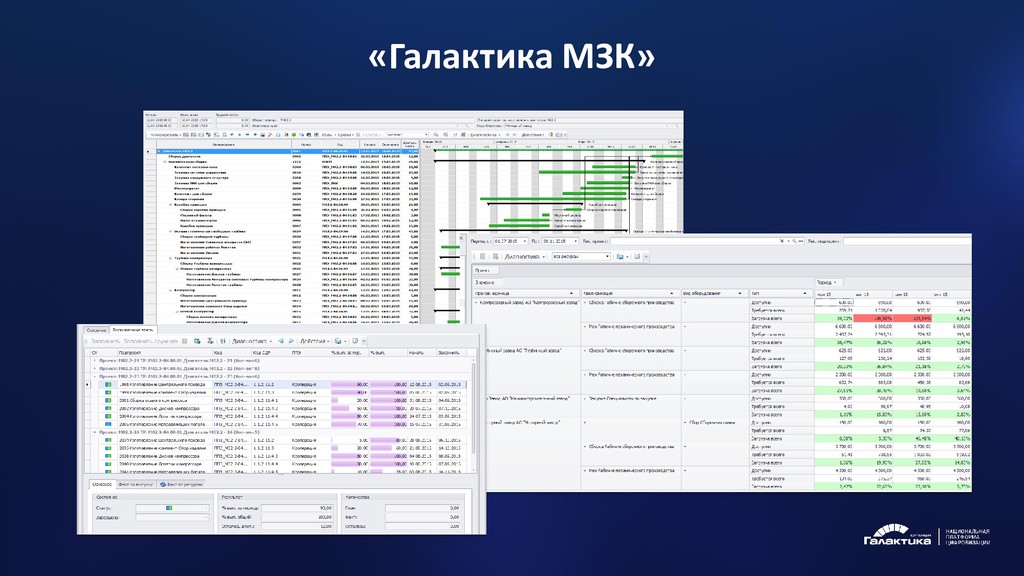Collapse the third expanded project group in the subproject list
Image resolution: width=1024 pixels, height=576 pixels.
[x=95, y=377]
